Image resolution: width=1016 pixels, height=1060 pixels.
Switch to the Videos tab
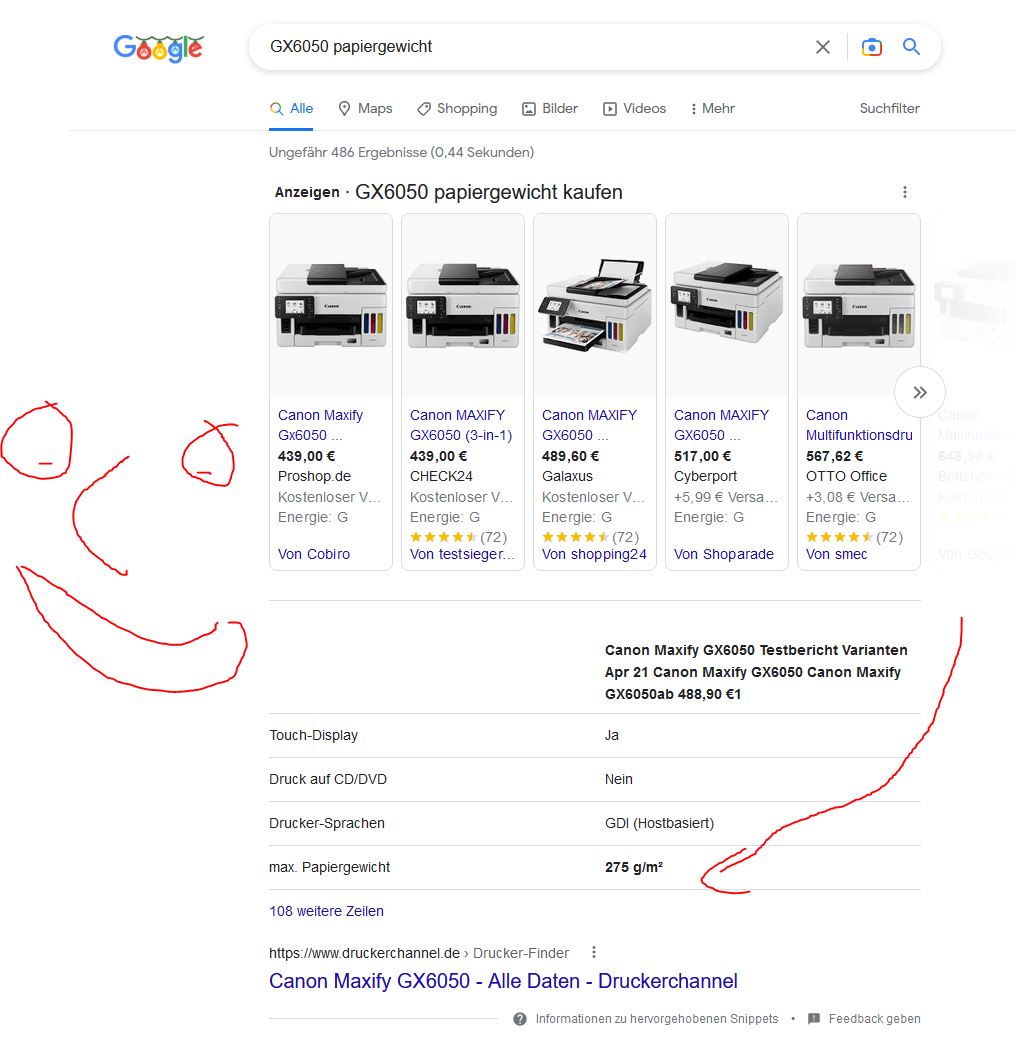click(x=634, y=108)
